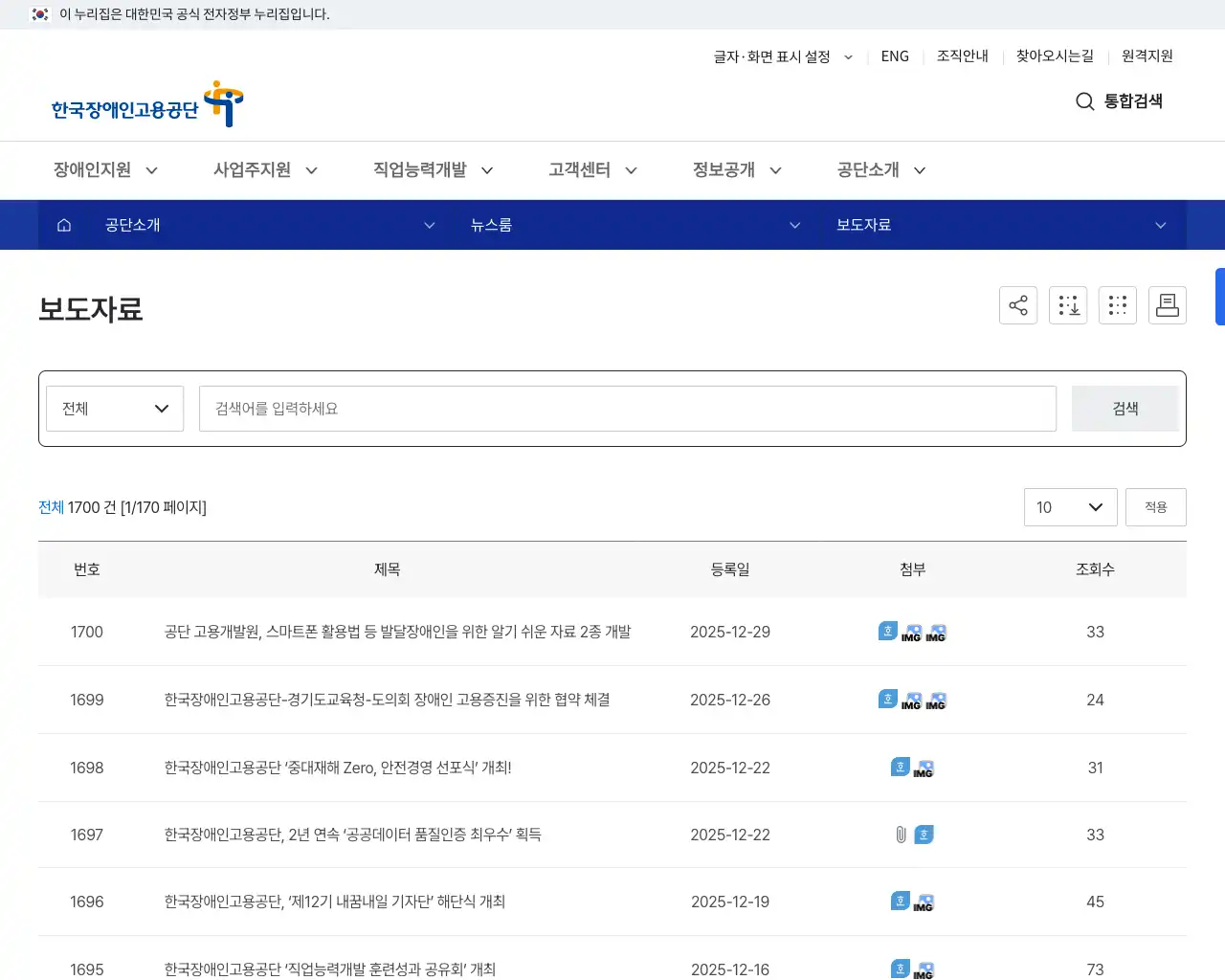Open the 정보공개 menu
The image size is (1225, 980).
[724, 169]
